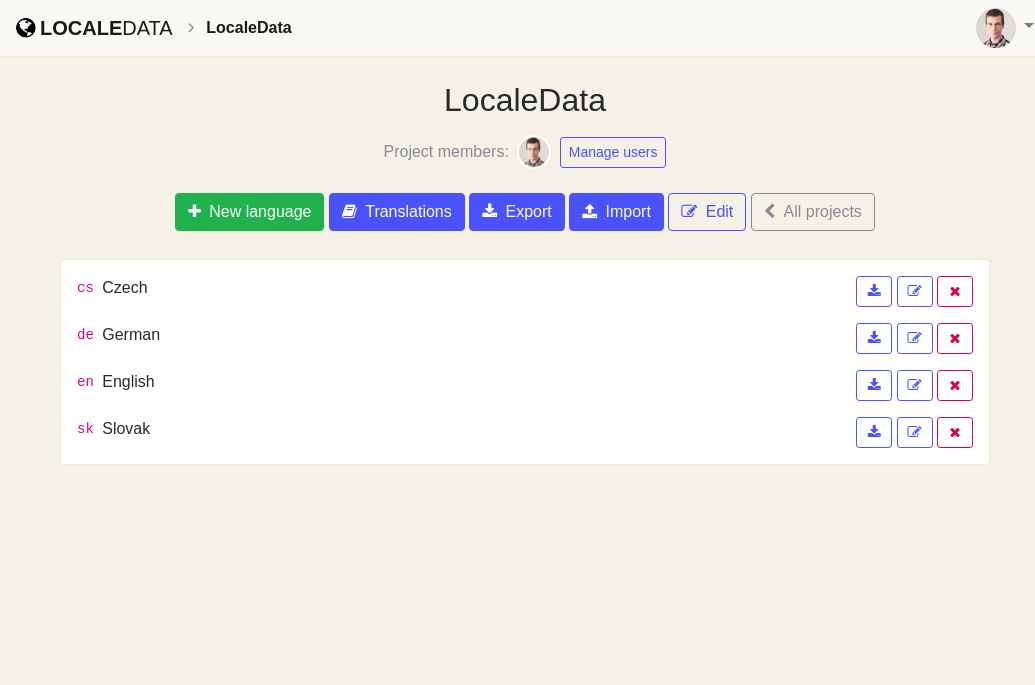
Task: Add a New language
Action: [x=250, y=212]
